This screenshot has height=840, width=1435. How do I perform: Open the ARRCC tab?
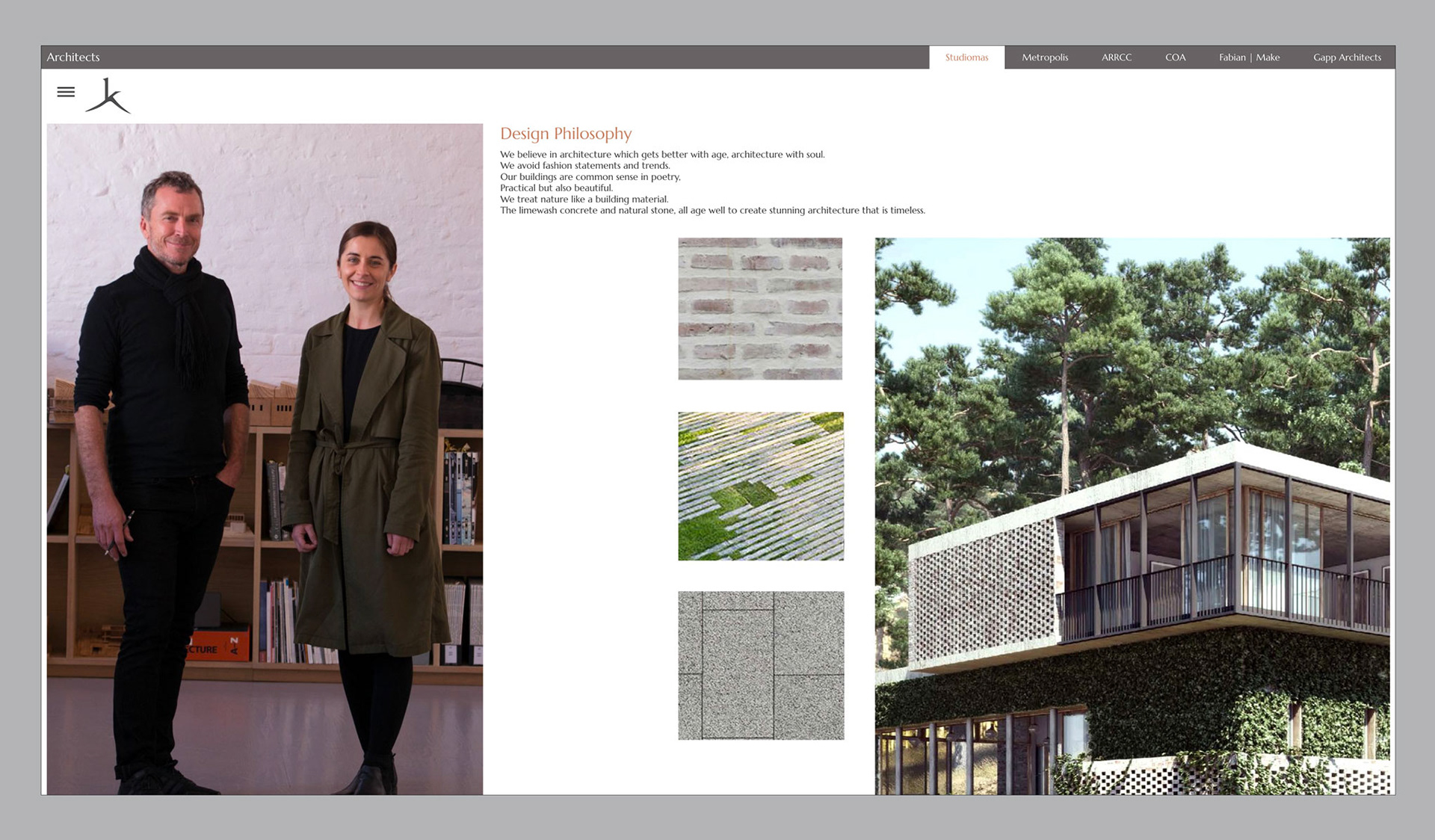point(1117,58)
